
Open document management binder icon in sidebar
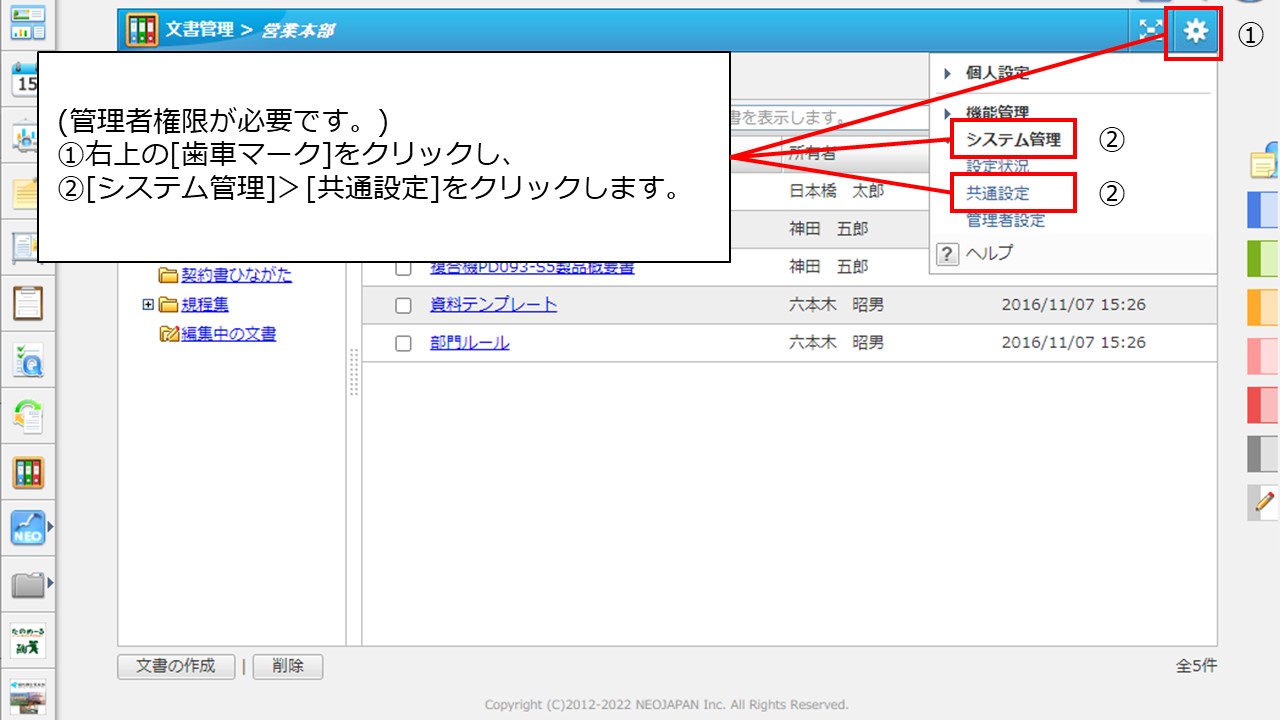click(x=28, y=472)
